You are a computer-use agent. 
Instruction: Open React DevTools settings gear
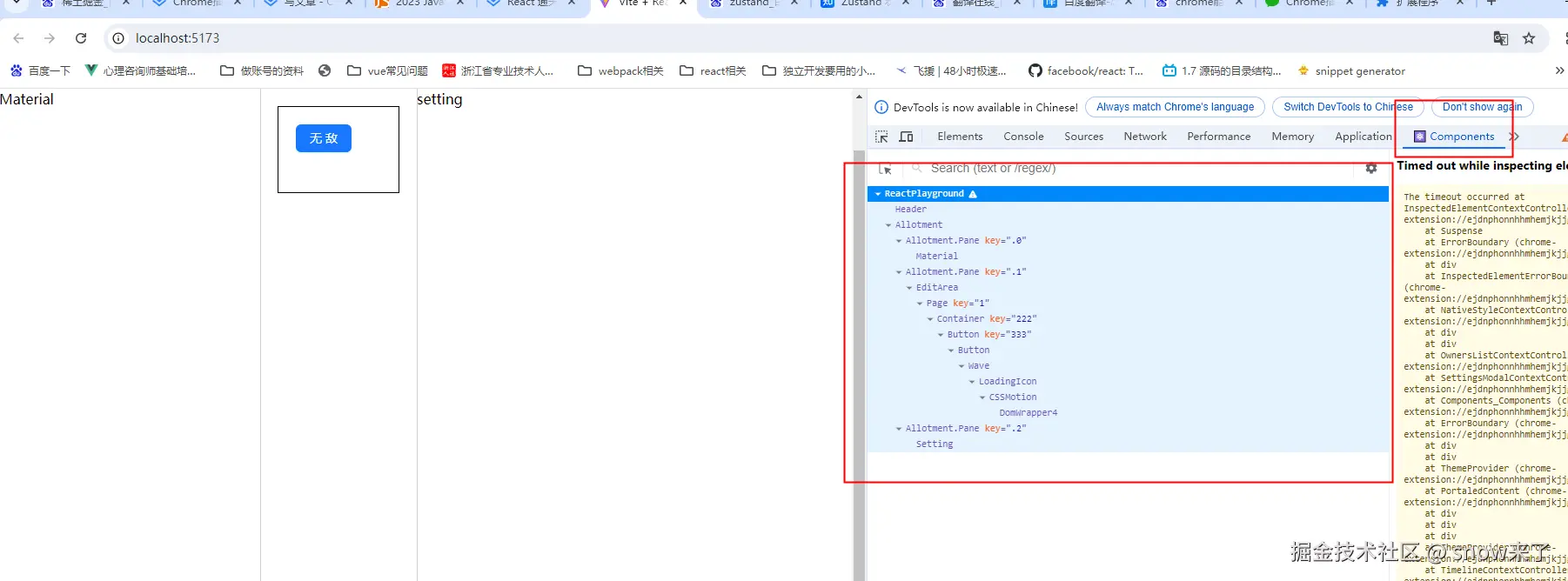click(1371, 169)
